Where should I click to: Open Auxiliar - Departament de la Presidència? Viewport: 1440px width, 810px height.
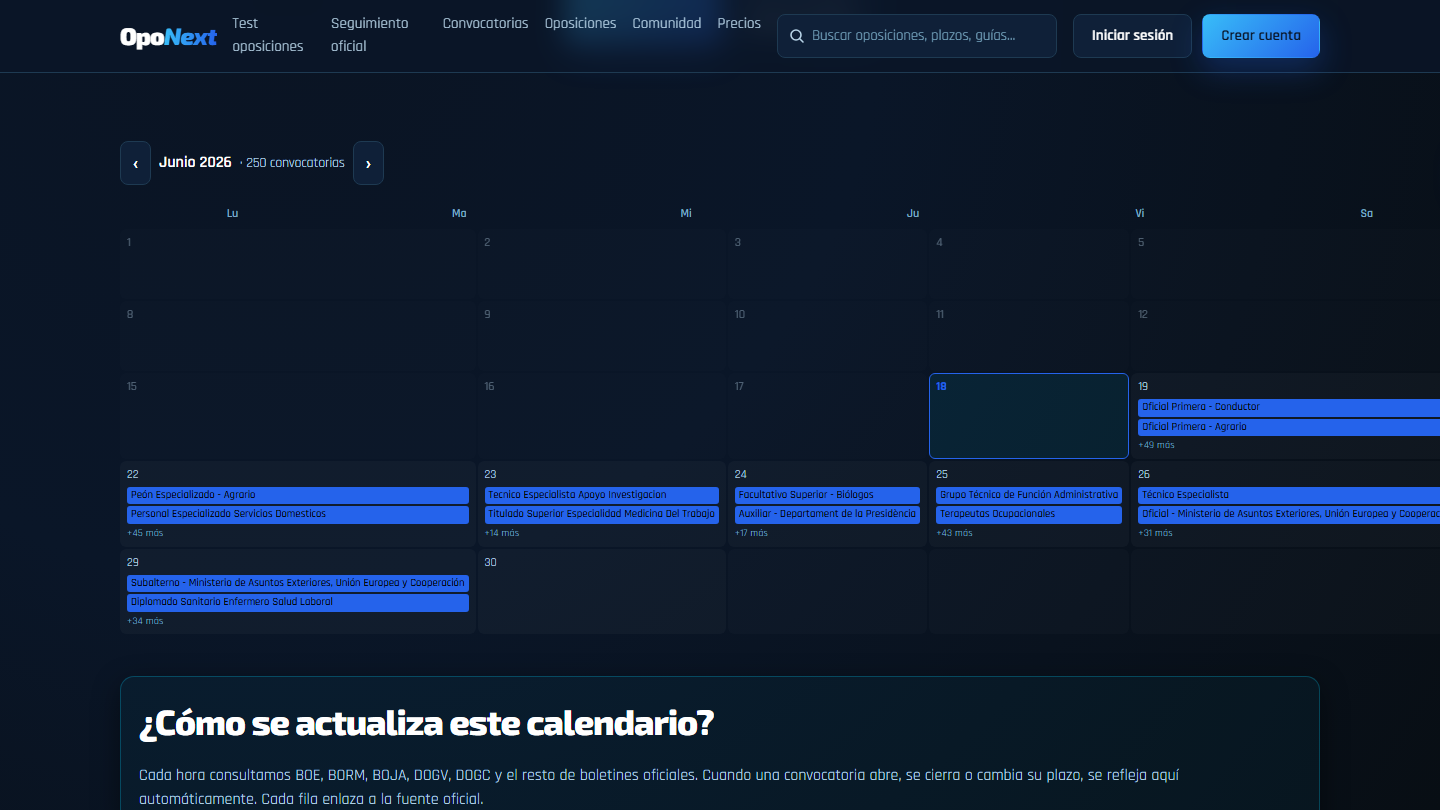click(827, 514)
